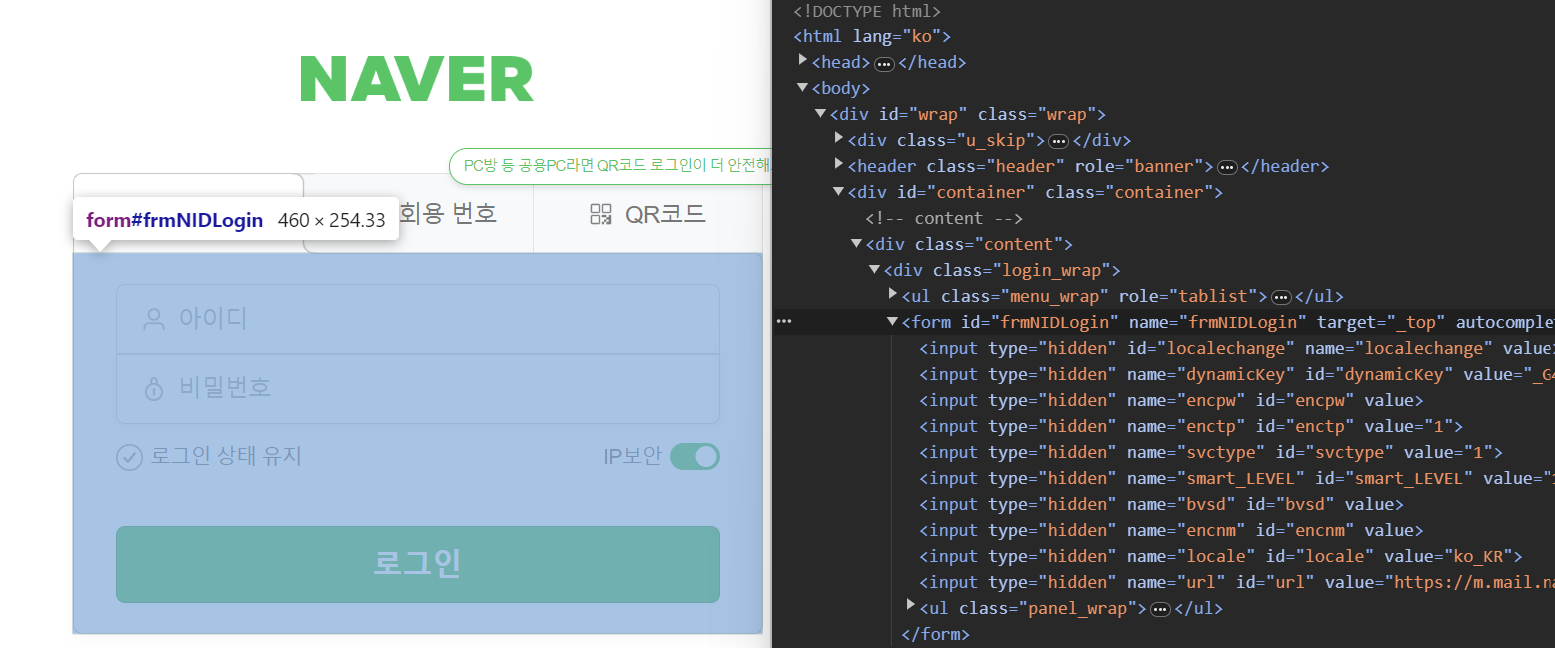The width and height of the screenshot is (1555, 648).
Task: Select the html lang="ko" line
Action: pyautogui.click(x=872, y=36)
